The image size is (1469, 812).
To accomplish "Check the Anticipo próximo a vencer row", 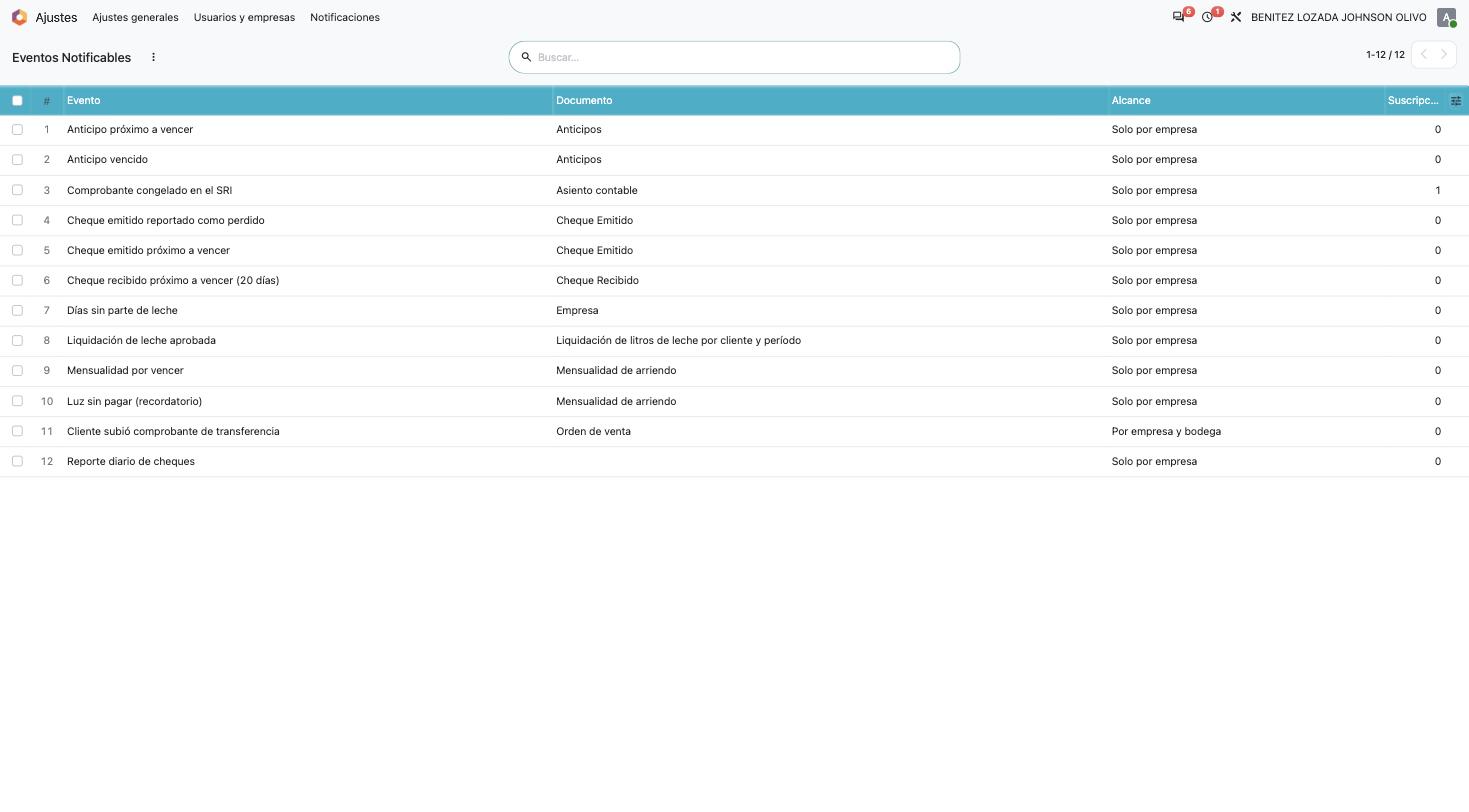I will pos(17,129).
